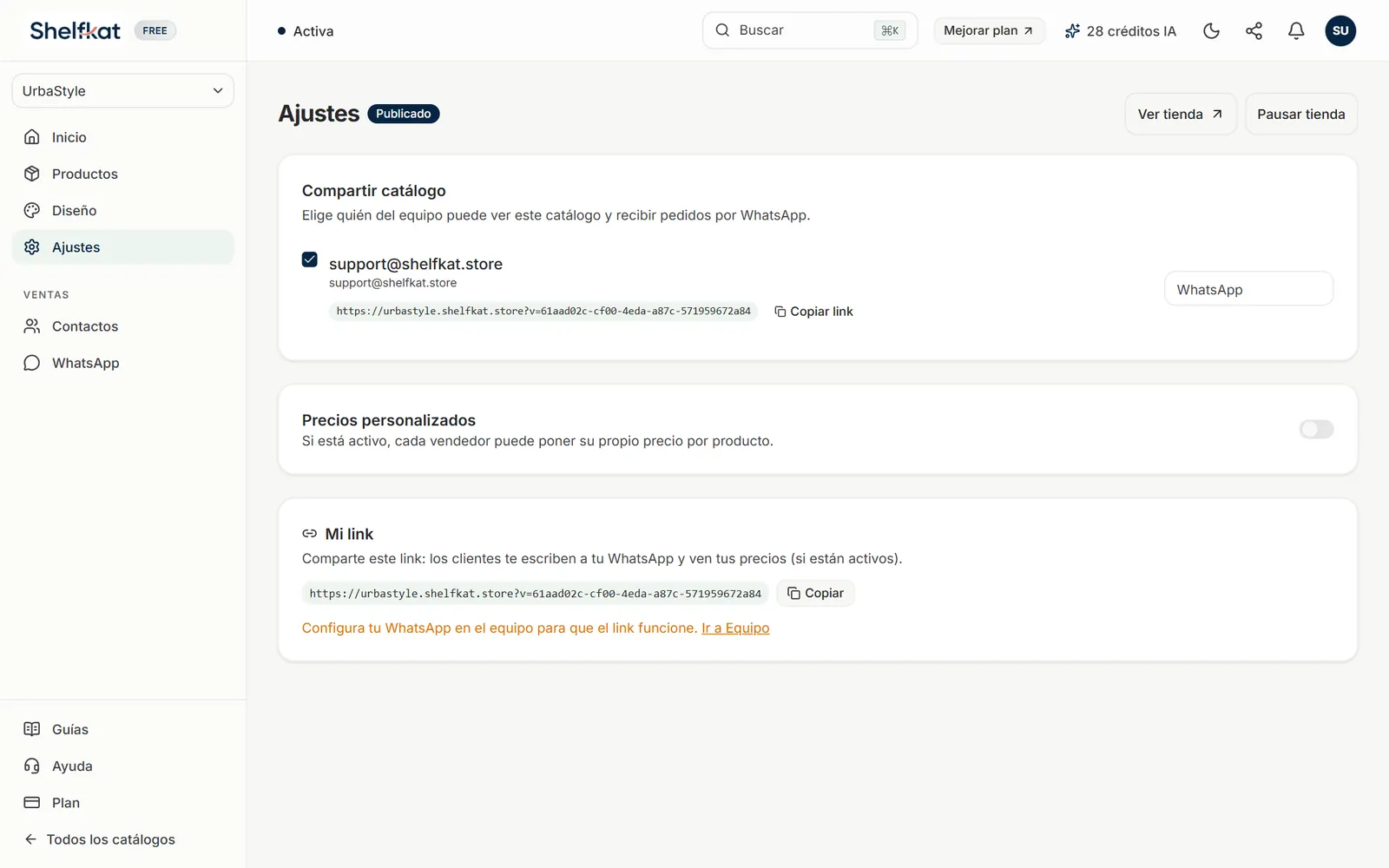Open Ayuda support page
1389x868 pixels.
pos(122,766)
